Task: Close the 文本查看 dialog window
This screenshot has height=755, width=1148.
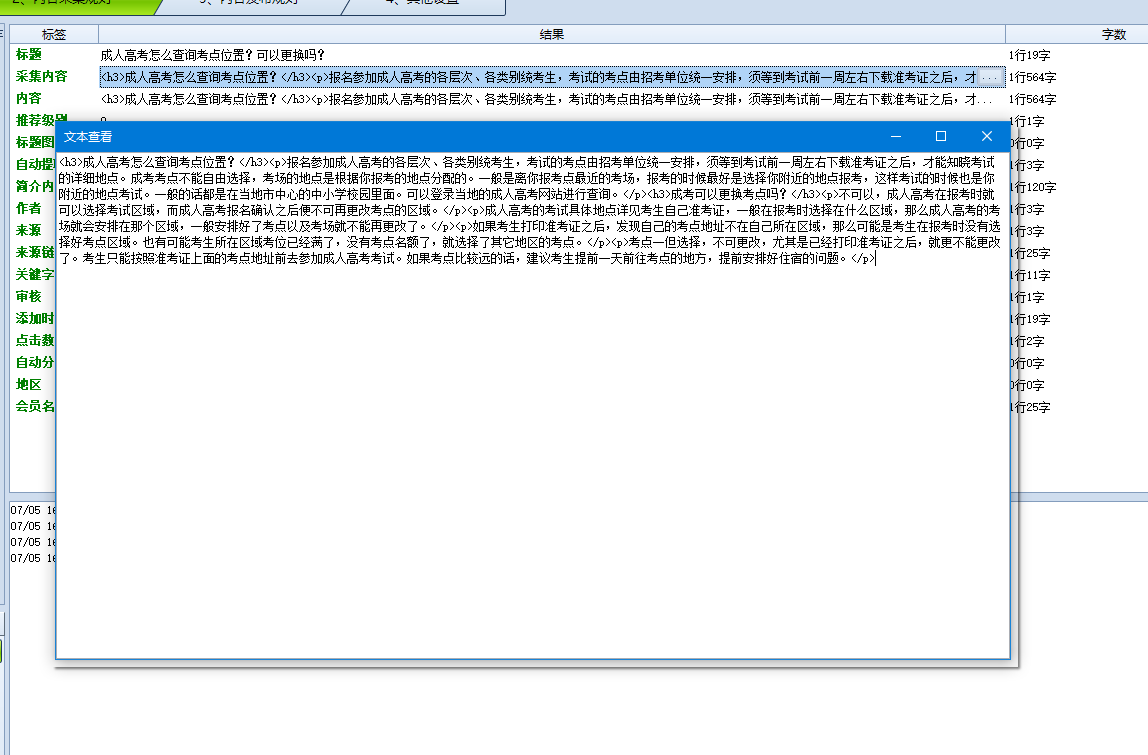Action: pyautogui.click(x=986, y=137)
